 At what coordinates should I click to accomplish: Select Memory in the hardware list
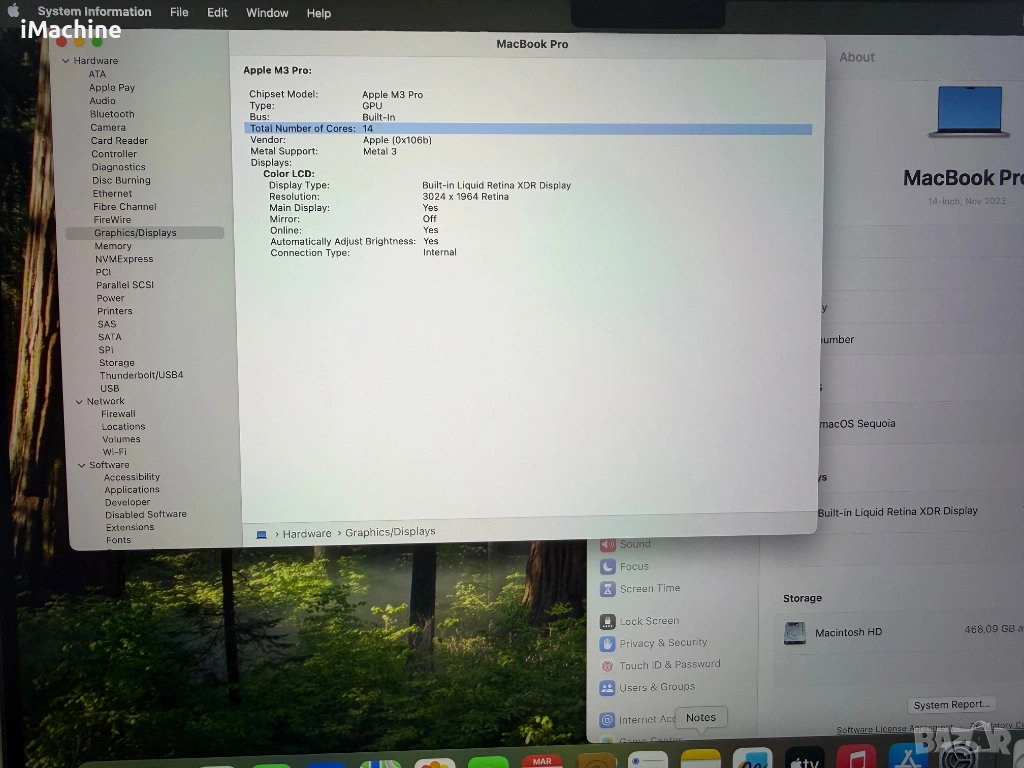pyautogui.click(x=113, y=246)
